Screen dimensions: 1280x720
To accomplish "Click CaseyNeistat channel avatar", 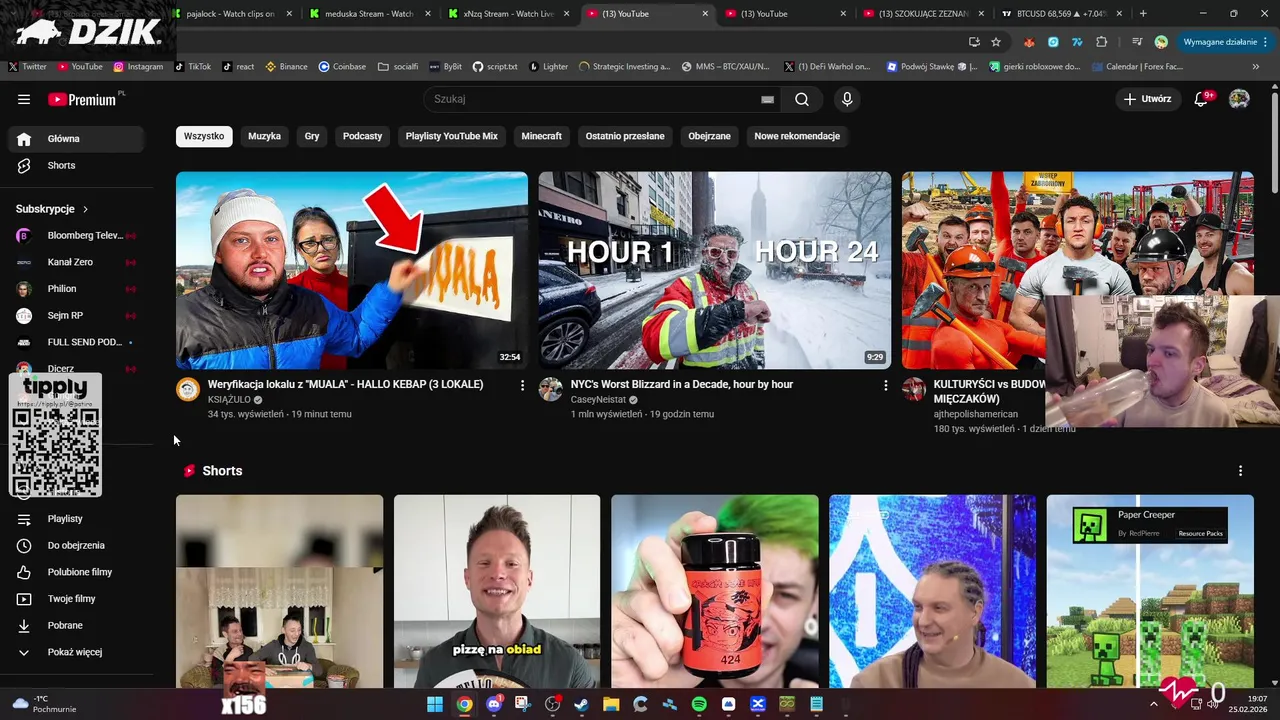I will (x=551, y=389).
